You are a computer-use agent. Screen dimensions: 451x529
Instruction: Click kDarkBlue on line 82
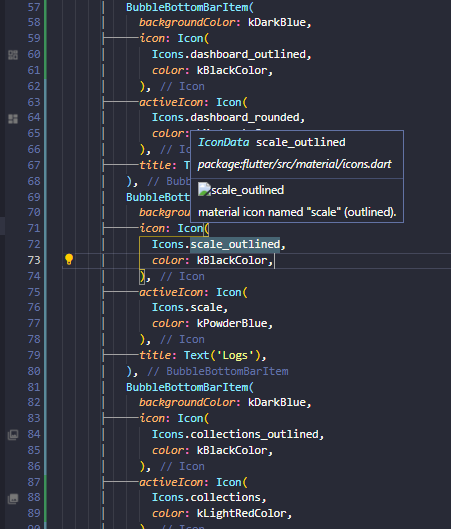pos(277,402)
